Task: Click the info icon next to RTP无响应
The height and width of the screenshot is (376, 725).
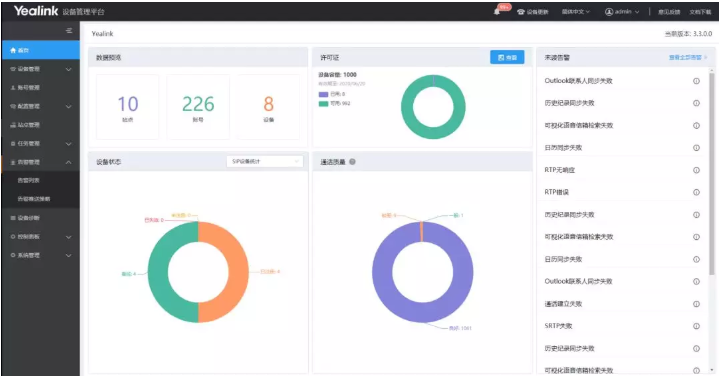Action: point(696,170)
